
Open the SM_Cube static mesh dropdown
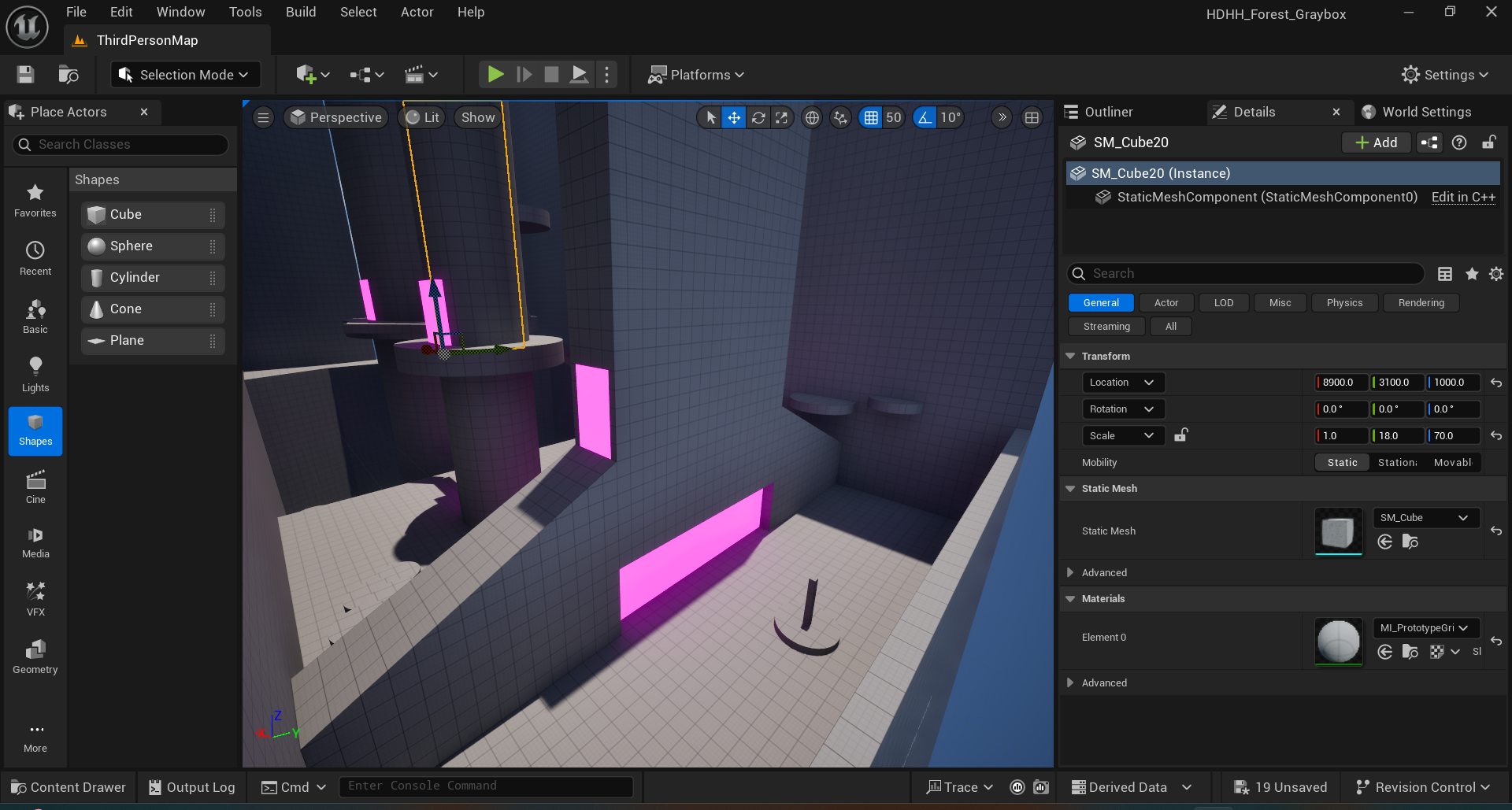coord(1425,518)
